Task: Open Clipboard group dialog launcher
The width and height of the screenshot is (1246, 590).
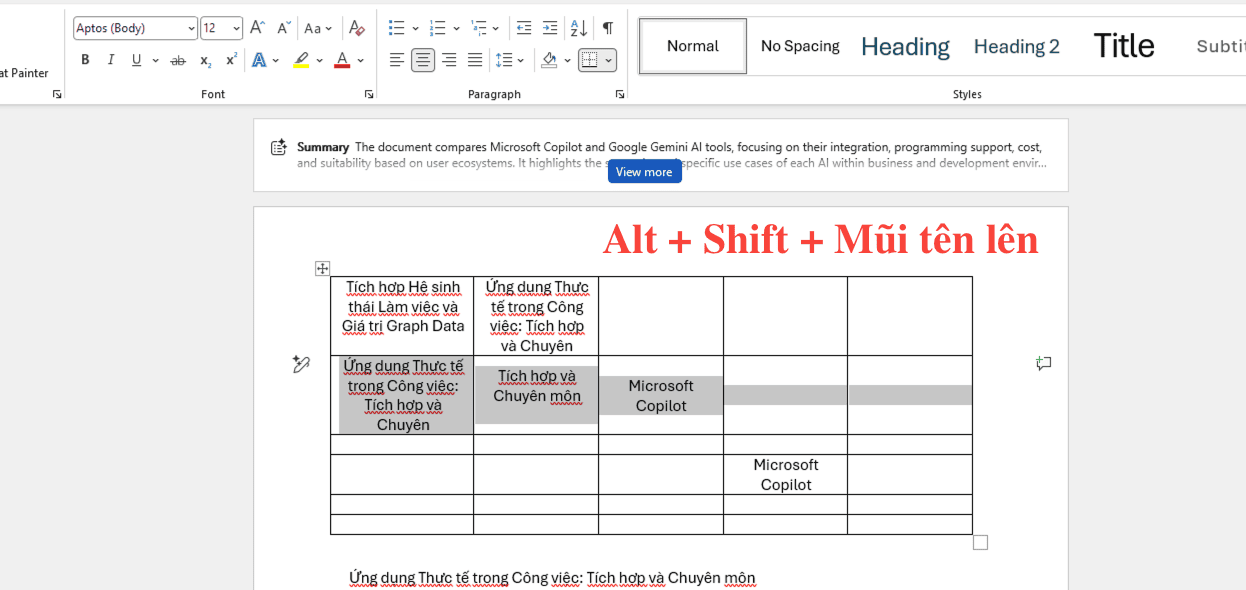Action: (57, 94)
